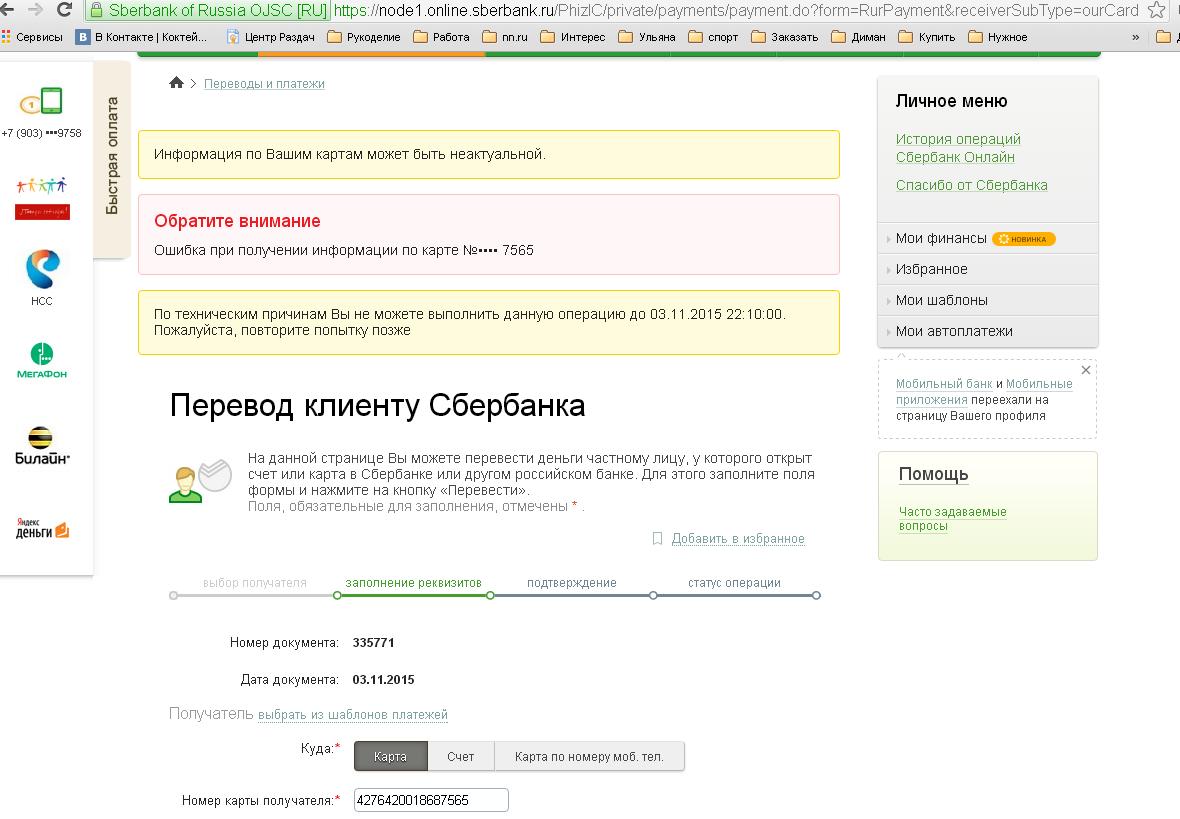Open the Интерес bookmarks folder
This screenshot has width=1180, height=819.
tap(573, 37)
